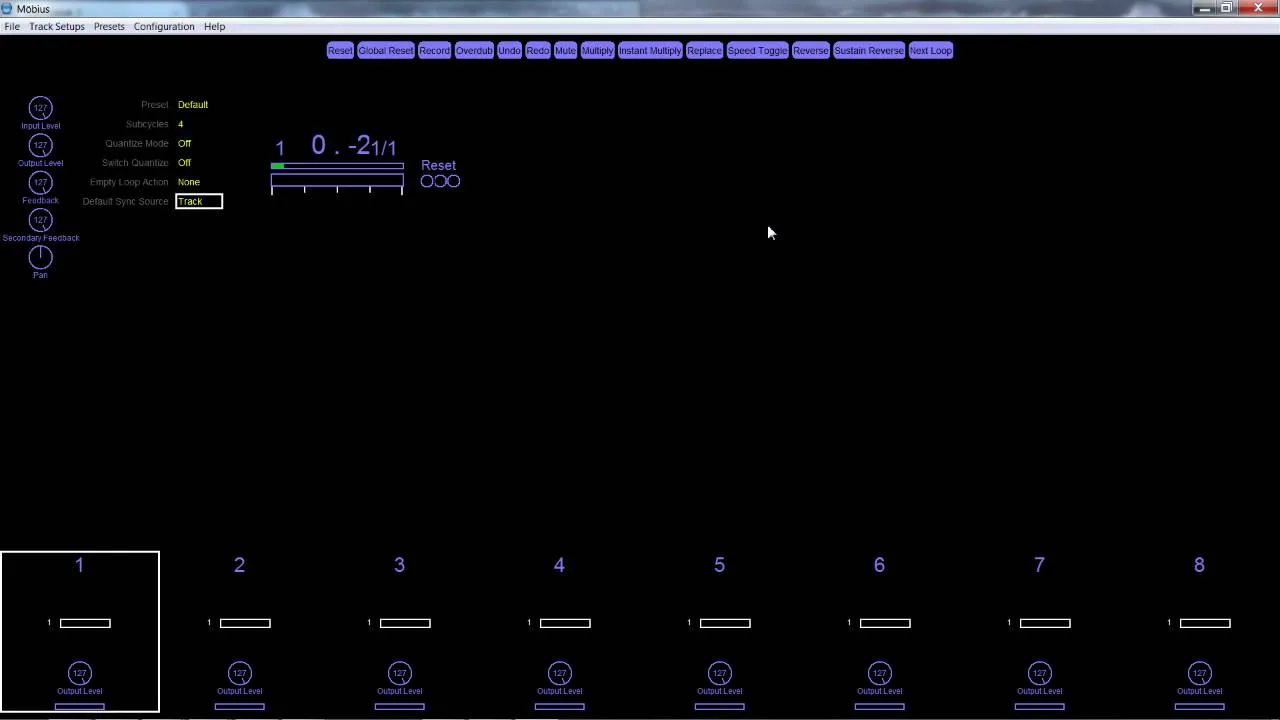The image size is (1280, 720).
Task: Open the Configuration menu
Action: coord(164,26)
